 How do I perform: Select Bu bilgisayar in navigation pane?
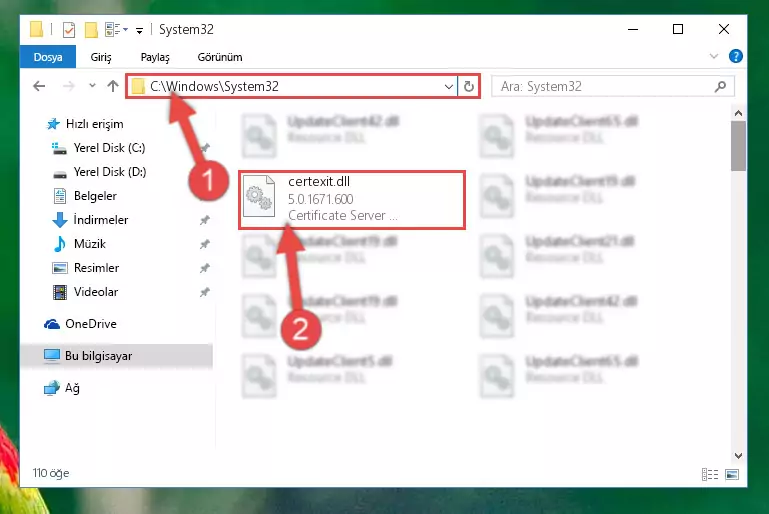(117, 356)
